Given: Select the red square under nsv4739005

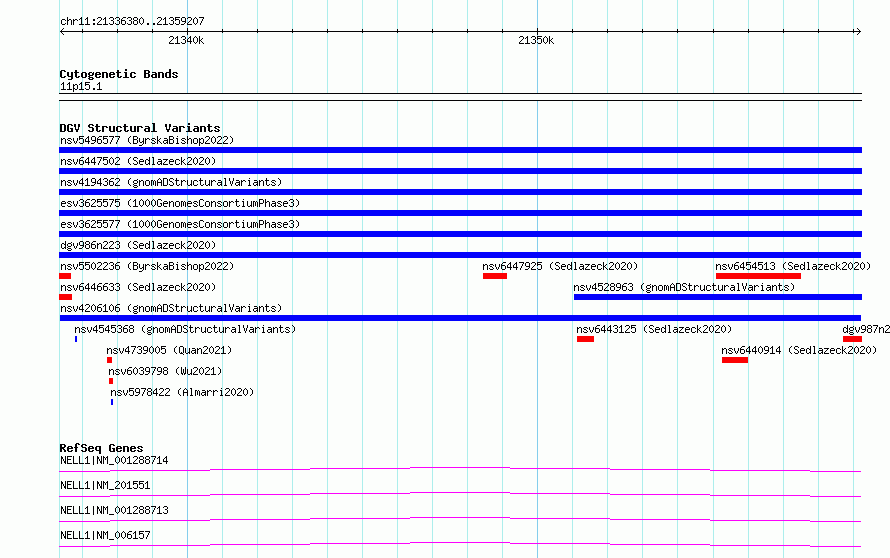Looking at the screenshot, I should click(x=110, y=360).
